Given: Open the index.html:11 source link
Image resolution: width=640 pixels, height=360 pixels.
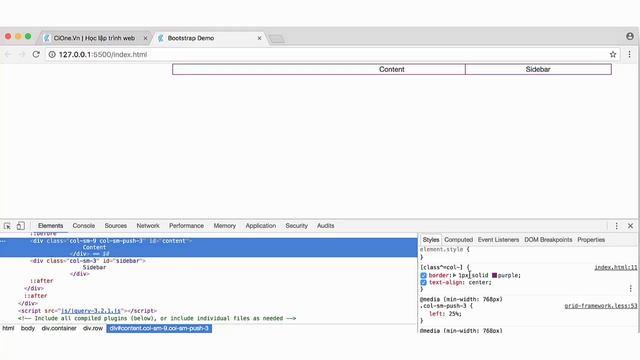Looking at the screenshot, I should pos(616,267).
